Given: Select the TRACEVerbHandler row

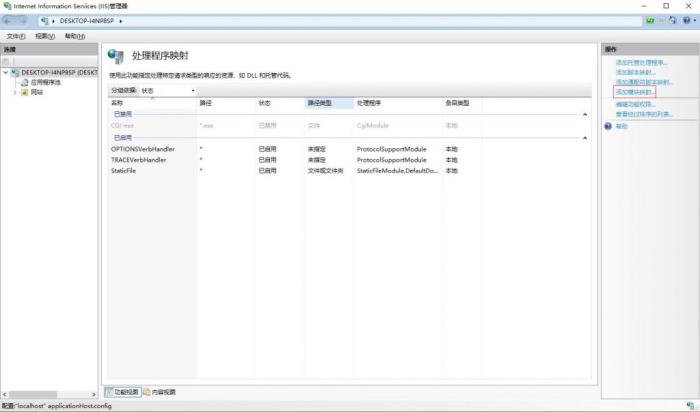Looking at the screenshot, I should (x=295, y=160).
